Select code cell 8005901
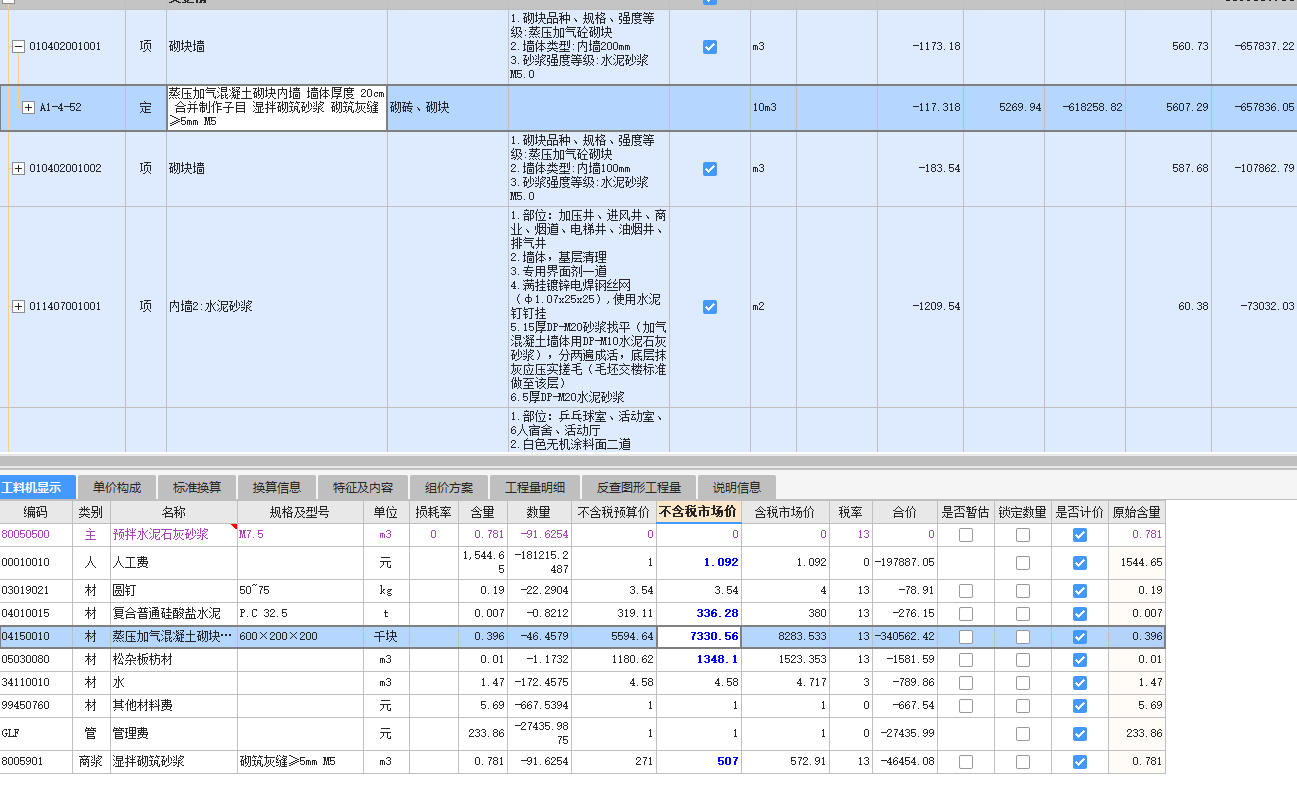1297x795 pixels. tap(37, 762)
